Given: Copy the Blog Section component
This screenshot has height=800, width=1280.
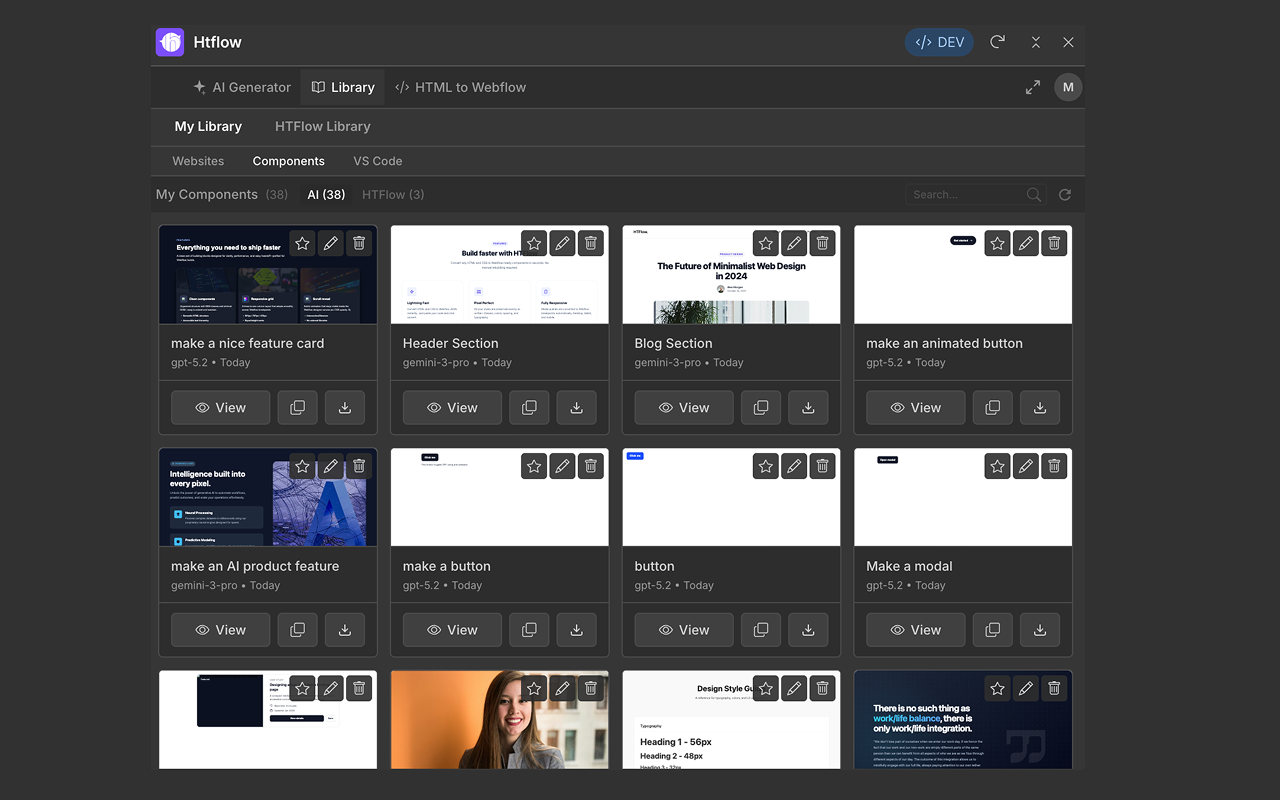Looking at the screenshot, I should point(761,408).
